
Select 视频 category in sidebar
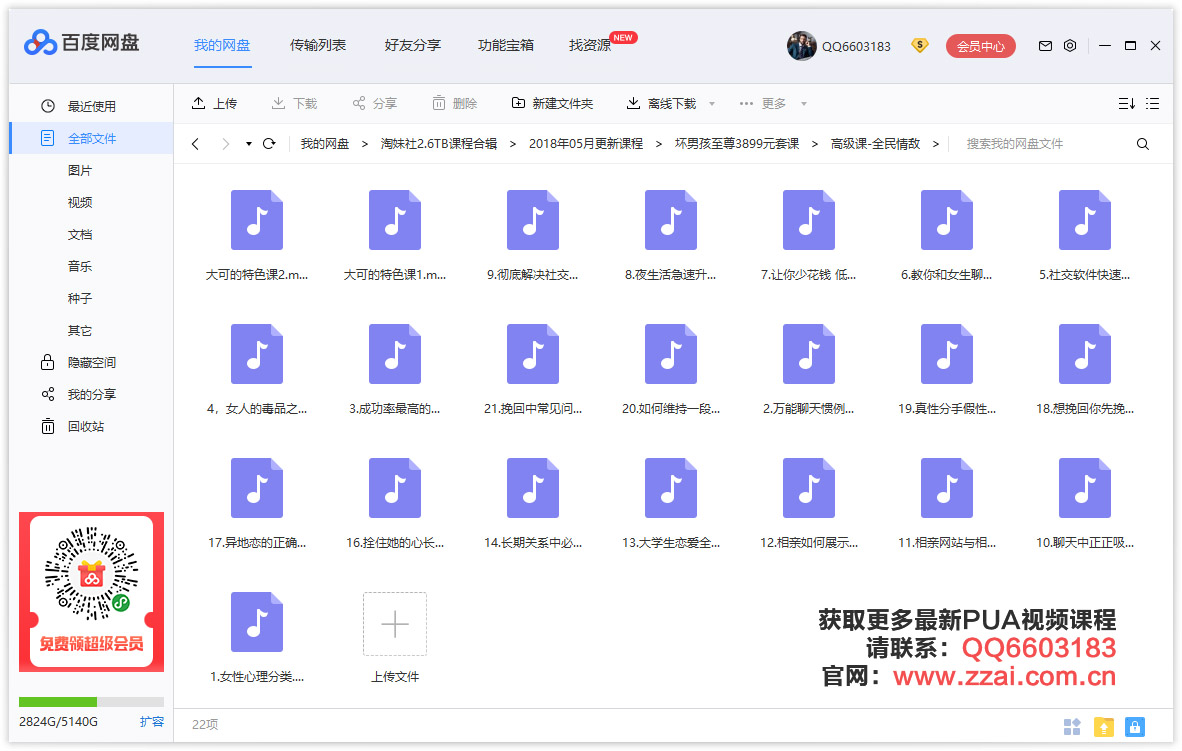(80, 203)
